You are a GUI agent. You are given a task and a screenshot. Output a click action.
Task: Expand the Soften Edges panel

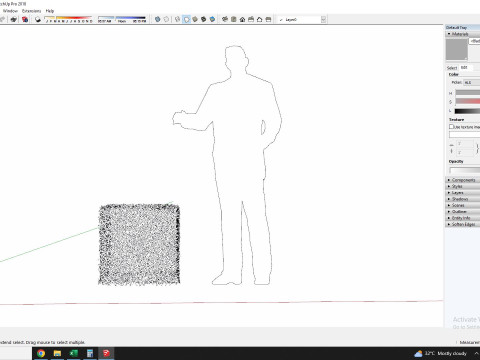click(x=463, y=224)
